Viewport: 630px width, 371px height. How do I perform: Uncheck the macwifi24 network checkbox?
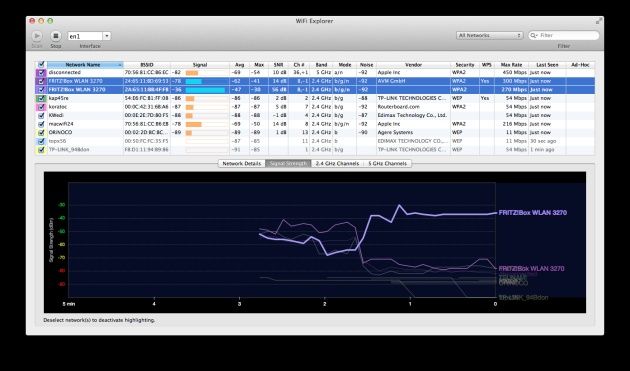tap(41, 124)
